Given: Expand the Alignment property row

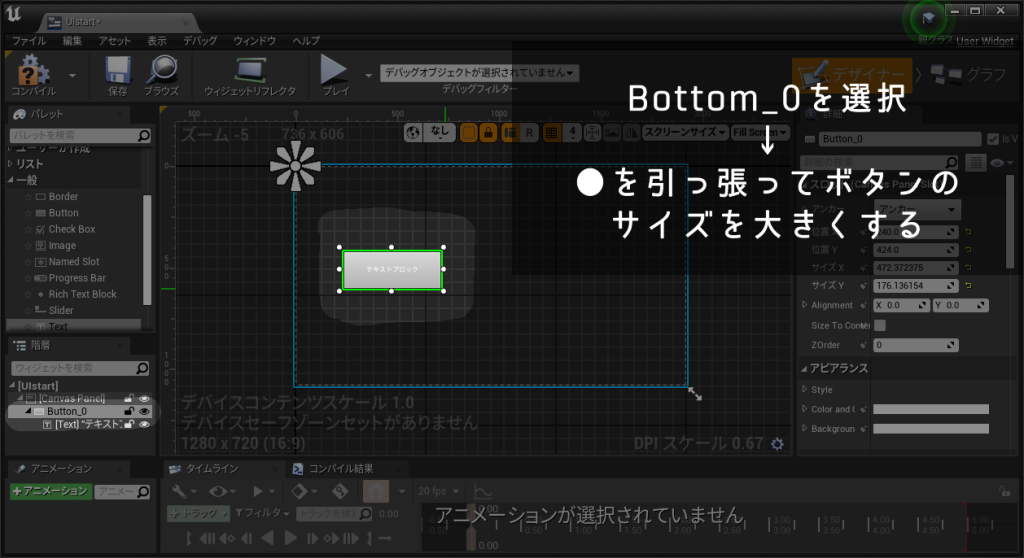Looking at the screenshot, I should [x=806, y=305].
